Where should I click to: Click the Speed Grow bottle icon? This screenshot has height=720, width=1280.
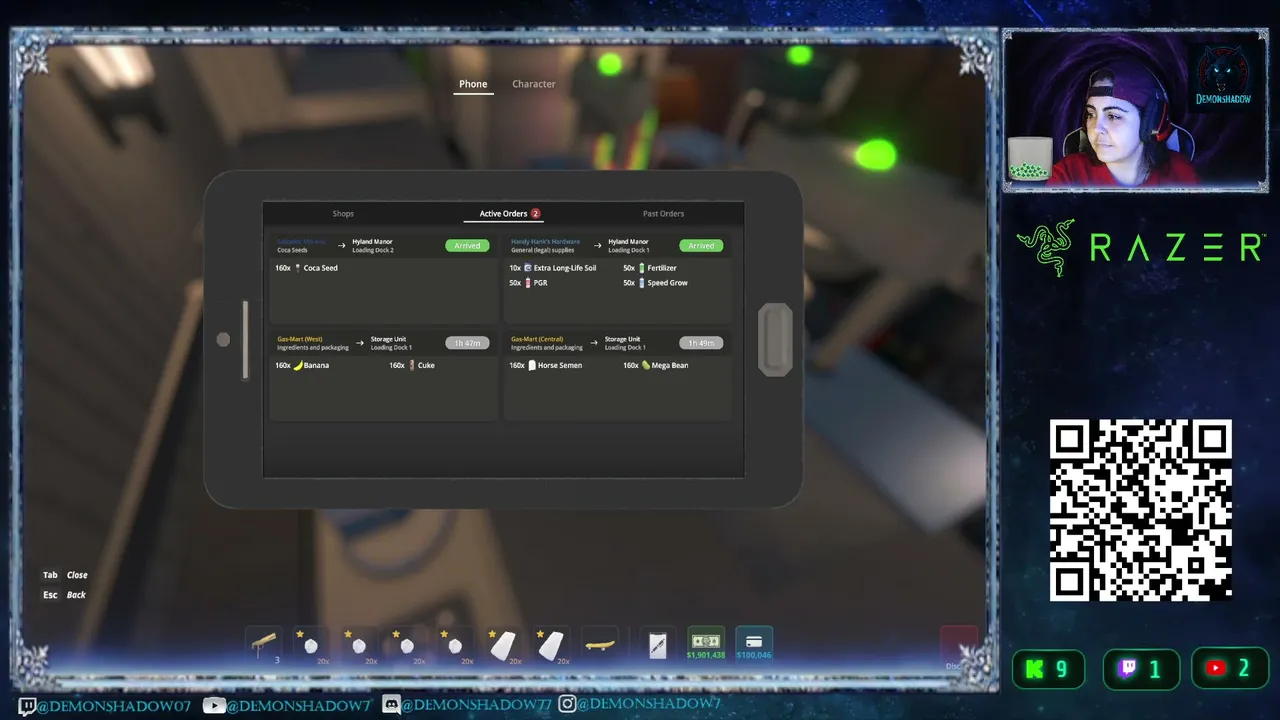point(641,283)
